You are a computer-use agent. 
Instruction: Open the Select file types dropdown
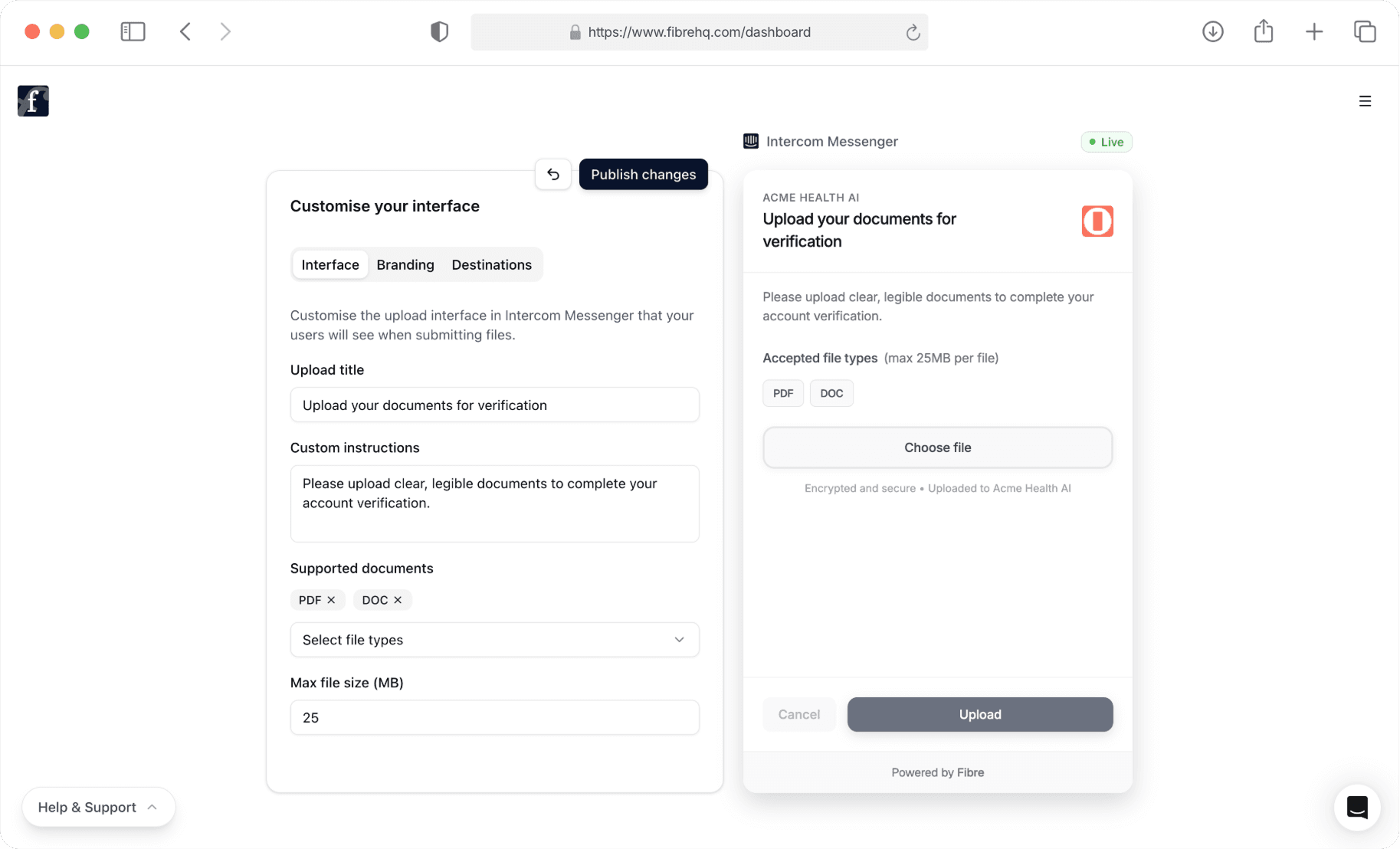[494, 640]
